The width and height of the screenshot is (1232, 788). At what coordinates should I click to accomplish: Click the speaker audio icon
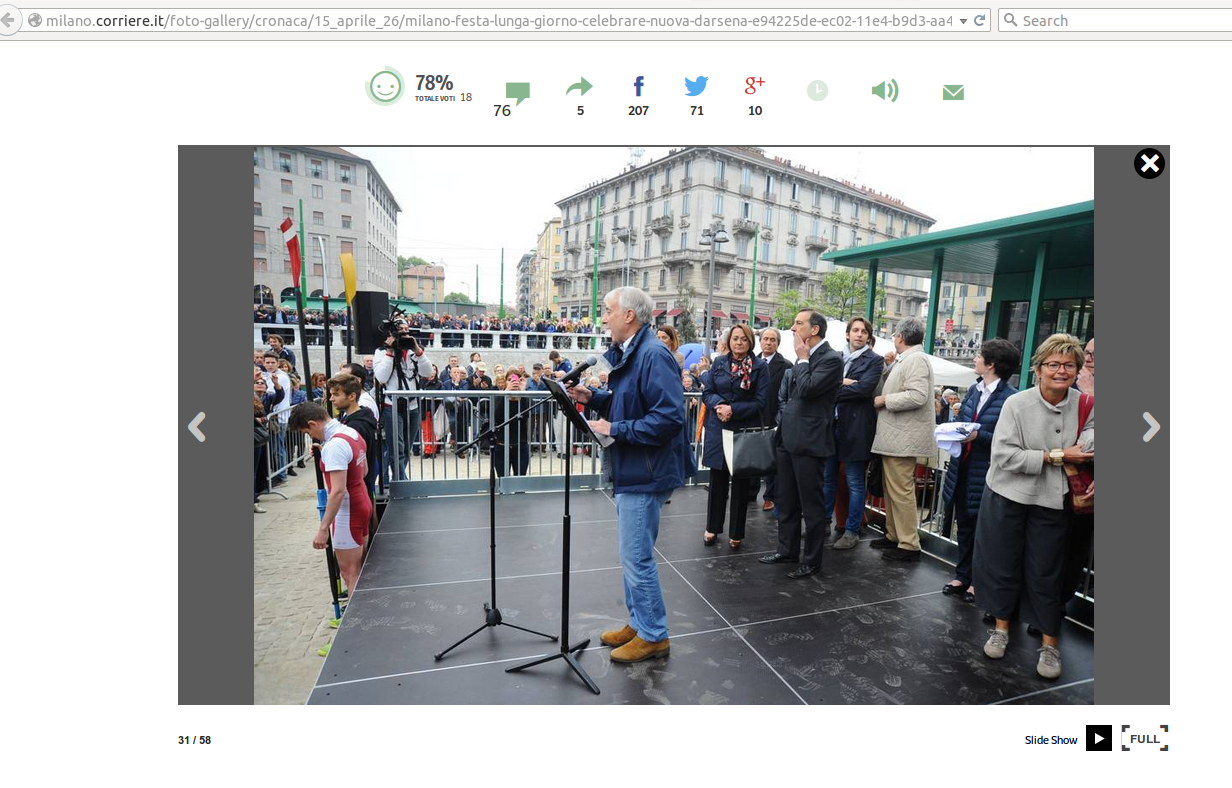click(x=885, y=91)
